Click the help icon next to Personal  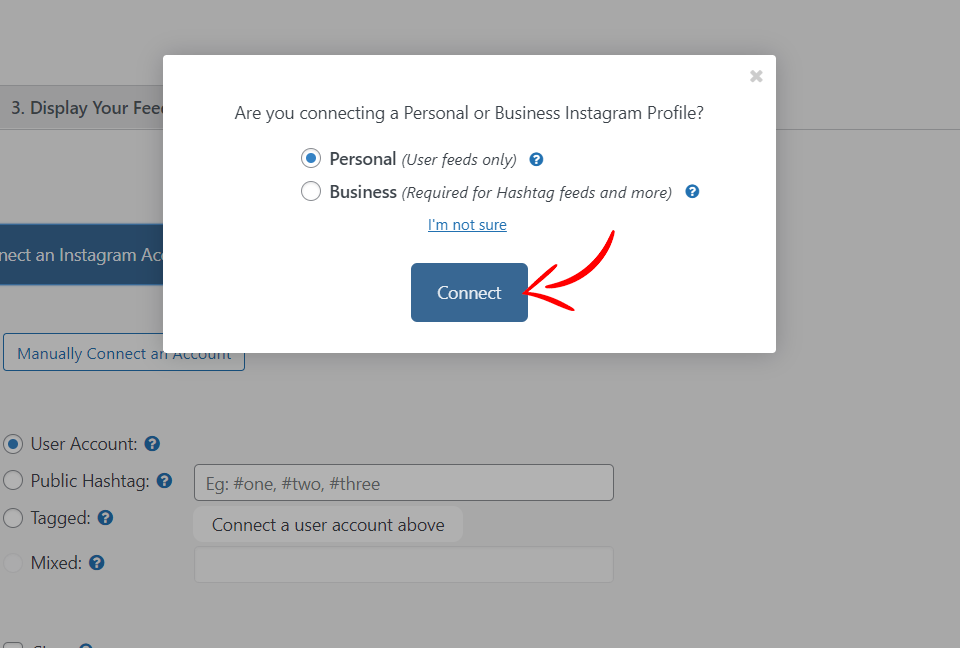coord(536,160)
